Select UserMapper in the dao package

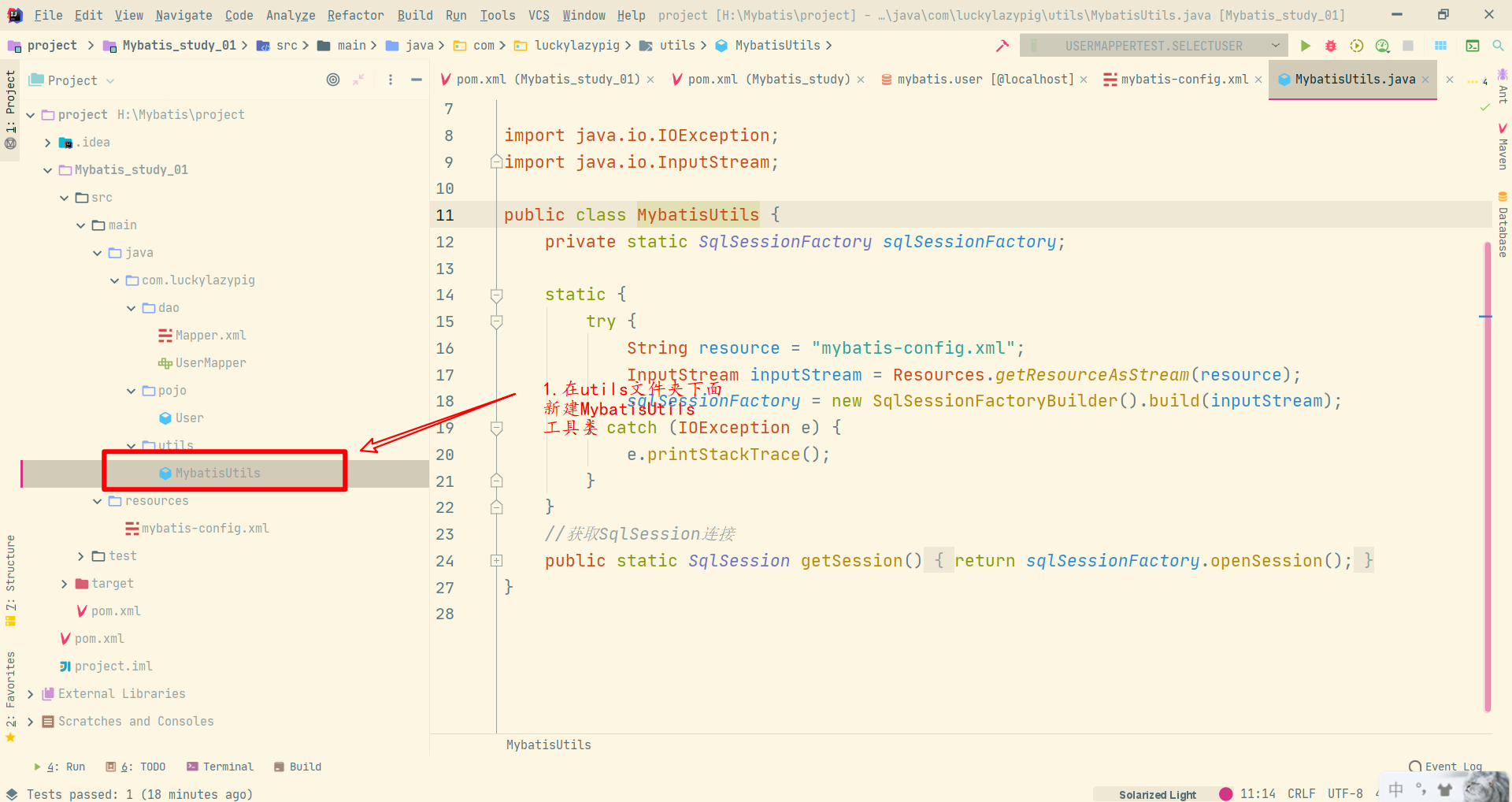(202, 363)
